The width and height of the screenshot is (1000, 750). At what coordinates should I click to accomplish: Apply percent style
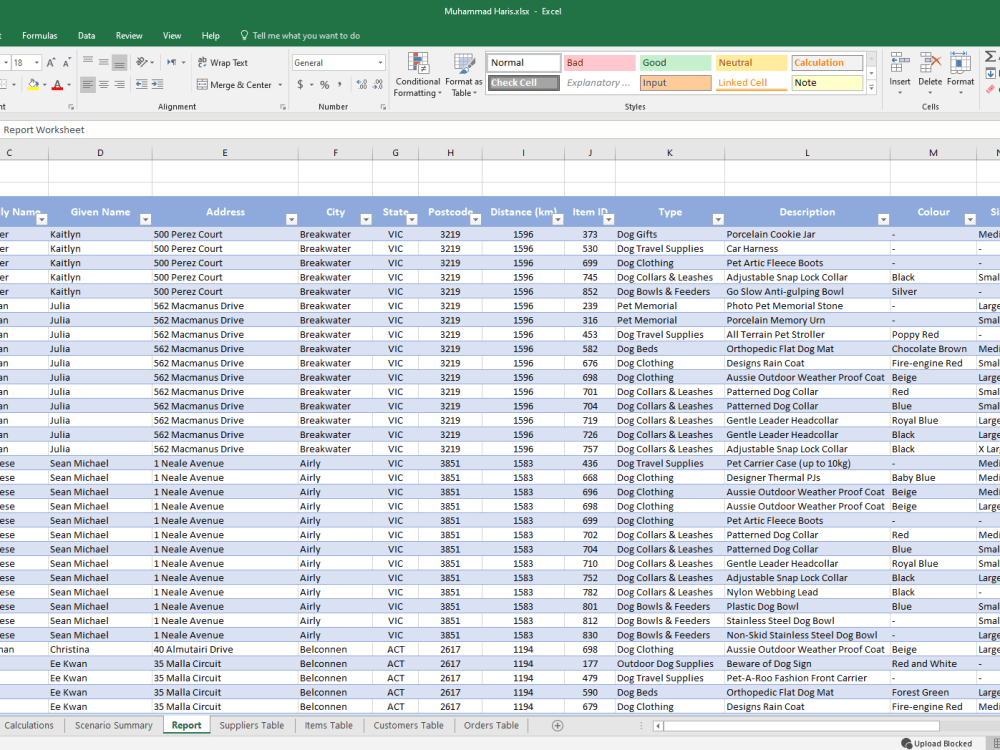[x=325, y=84]
